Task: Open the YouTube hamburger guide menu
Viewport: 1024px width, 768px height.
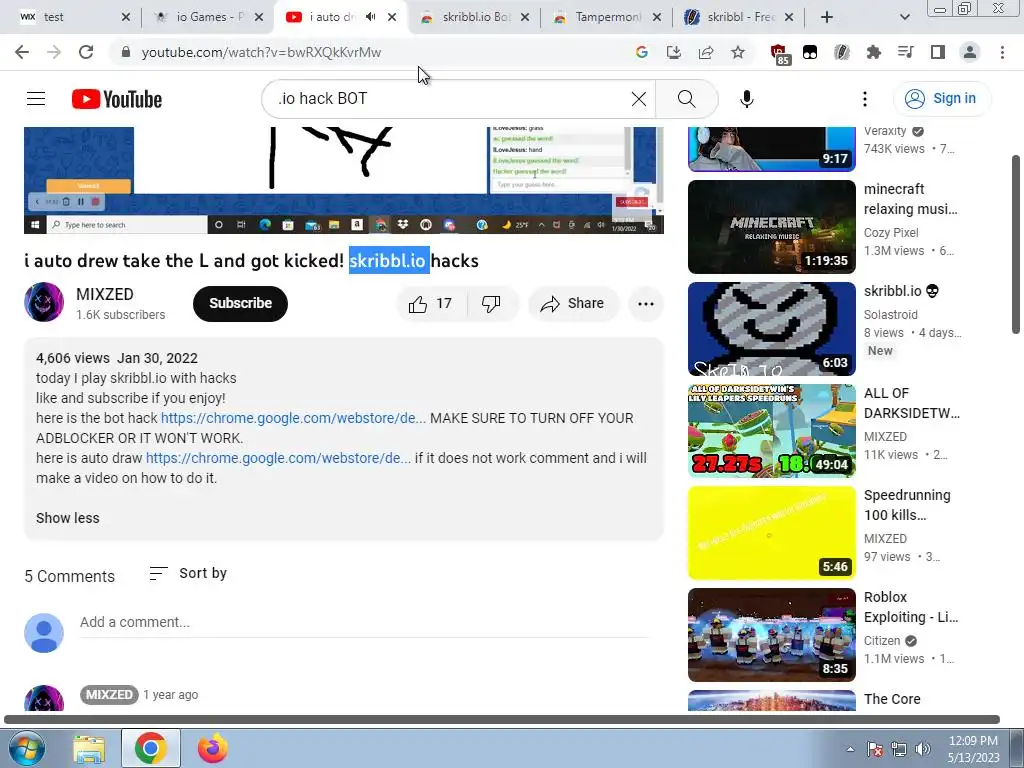Action: tap(36, 99)
